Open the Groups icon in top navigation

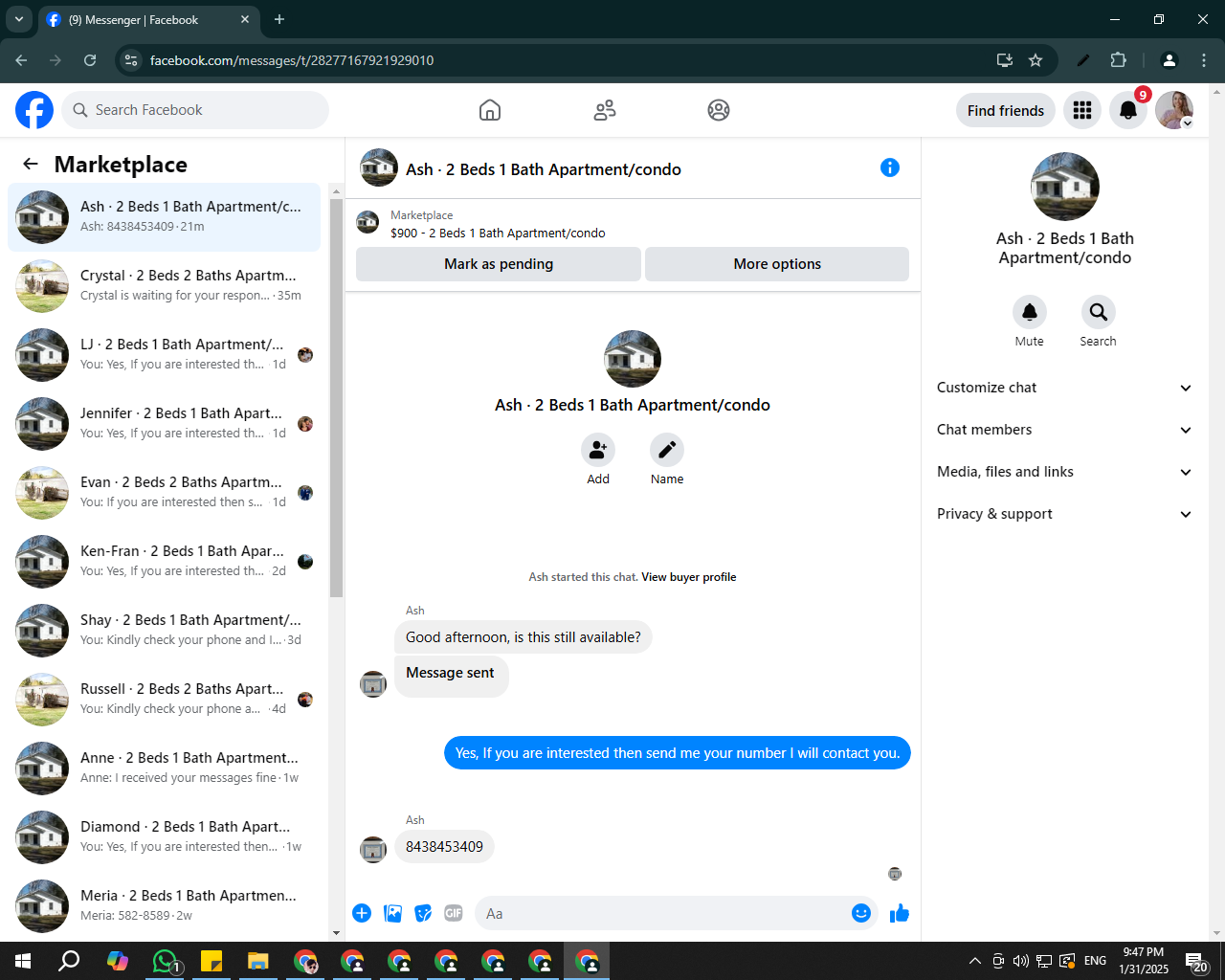coord(719,110)
